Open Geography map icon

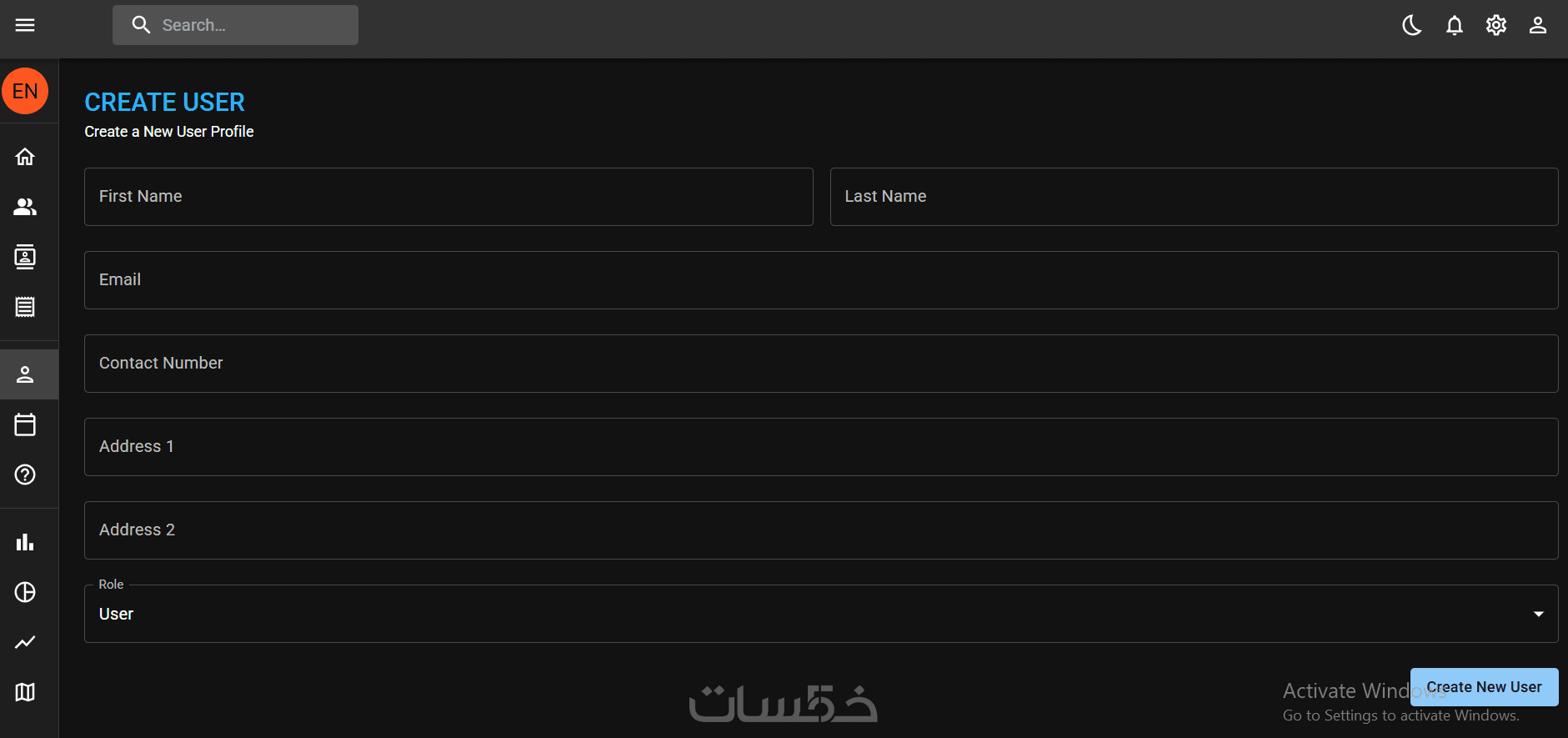pyautogui.click(x=25, y=692)
